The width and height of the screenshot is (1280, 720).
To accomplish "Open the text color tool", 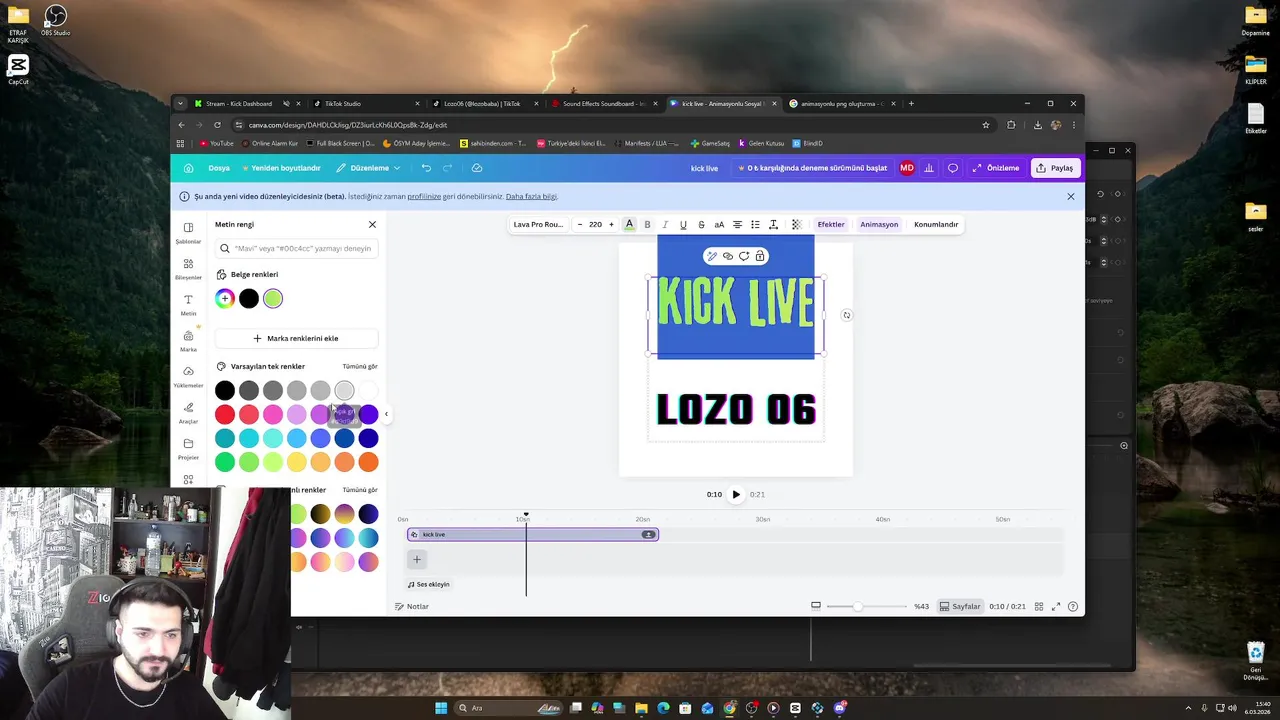I will [629, 224].
